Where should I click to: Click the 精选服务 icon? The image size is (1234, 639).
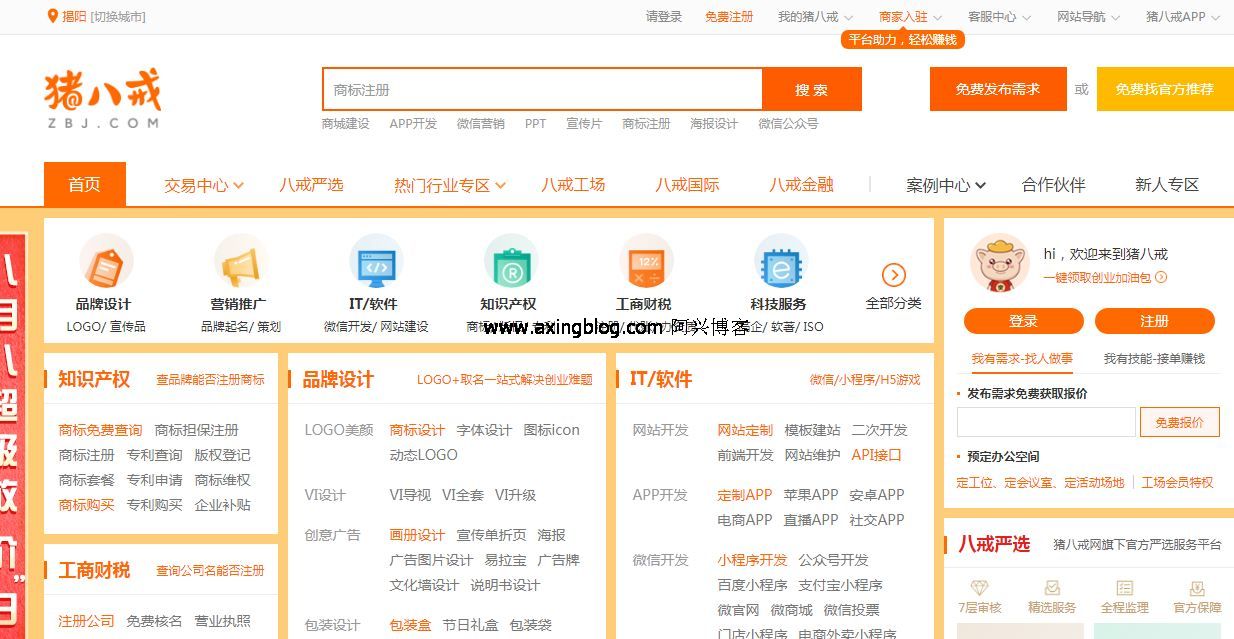(1052, 588)
